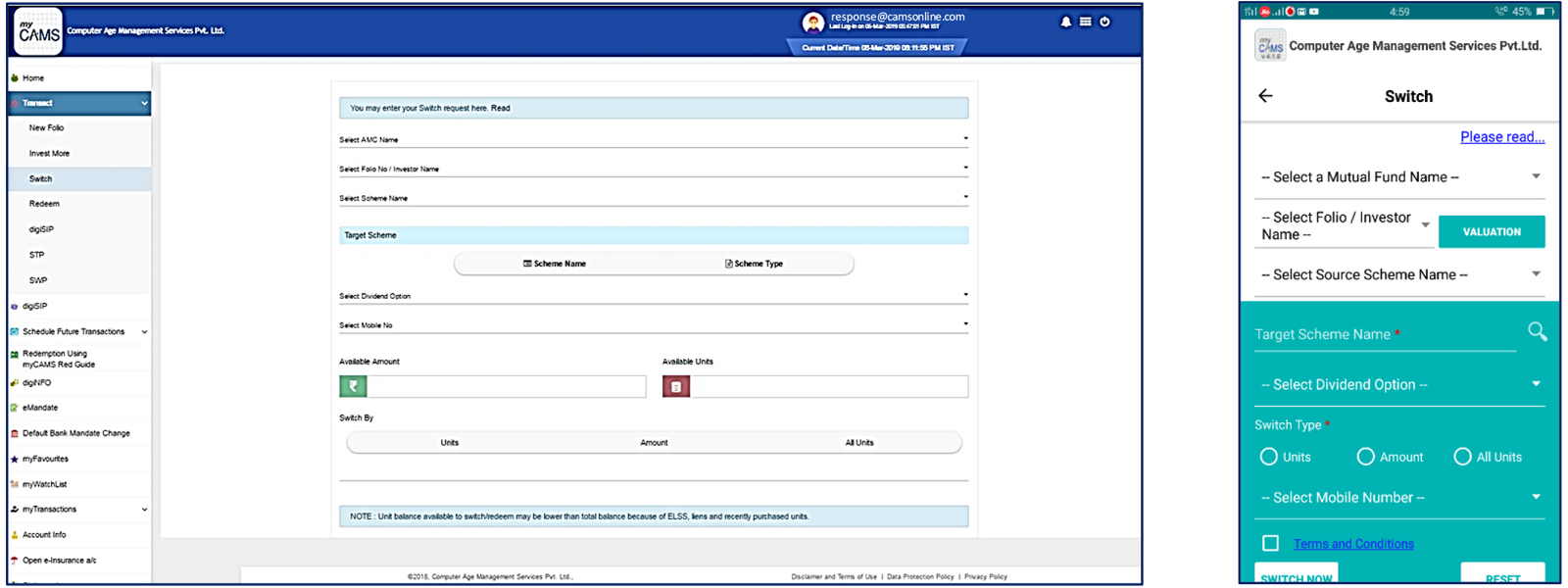
Task: Select the Scheme Type tab under Target Scheme
Action: (x=754, y=264)
